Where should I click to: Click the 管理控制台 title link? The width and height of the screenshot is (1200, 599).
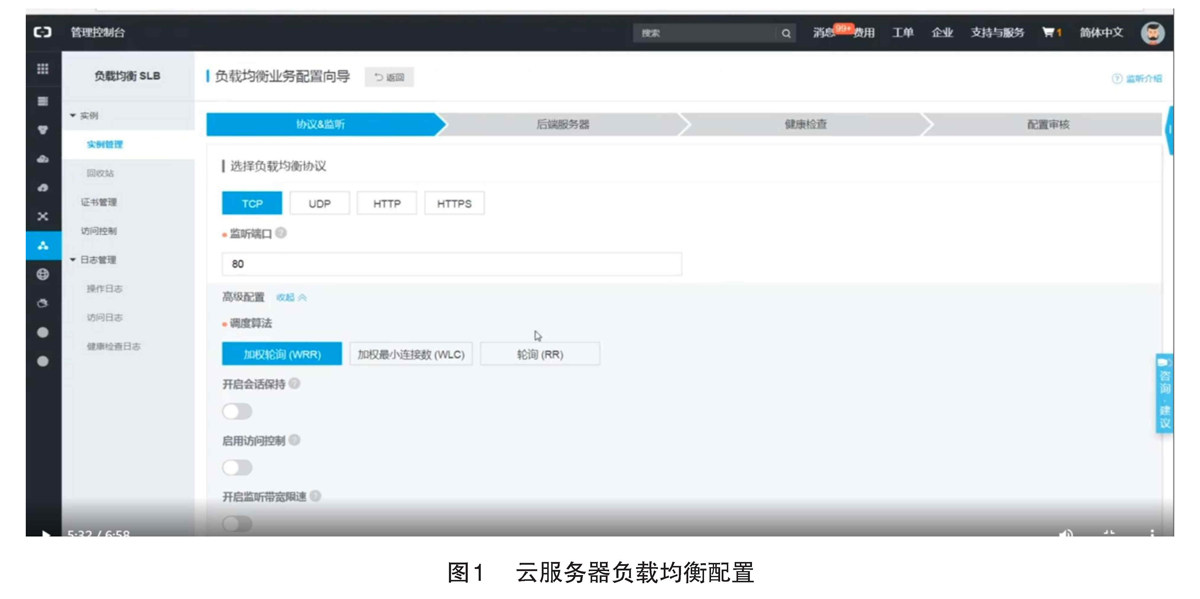pos(98,33)
